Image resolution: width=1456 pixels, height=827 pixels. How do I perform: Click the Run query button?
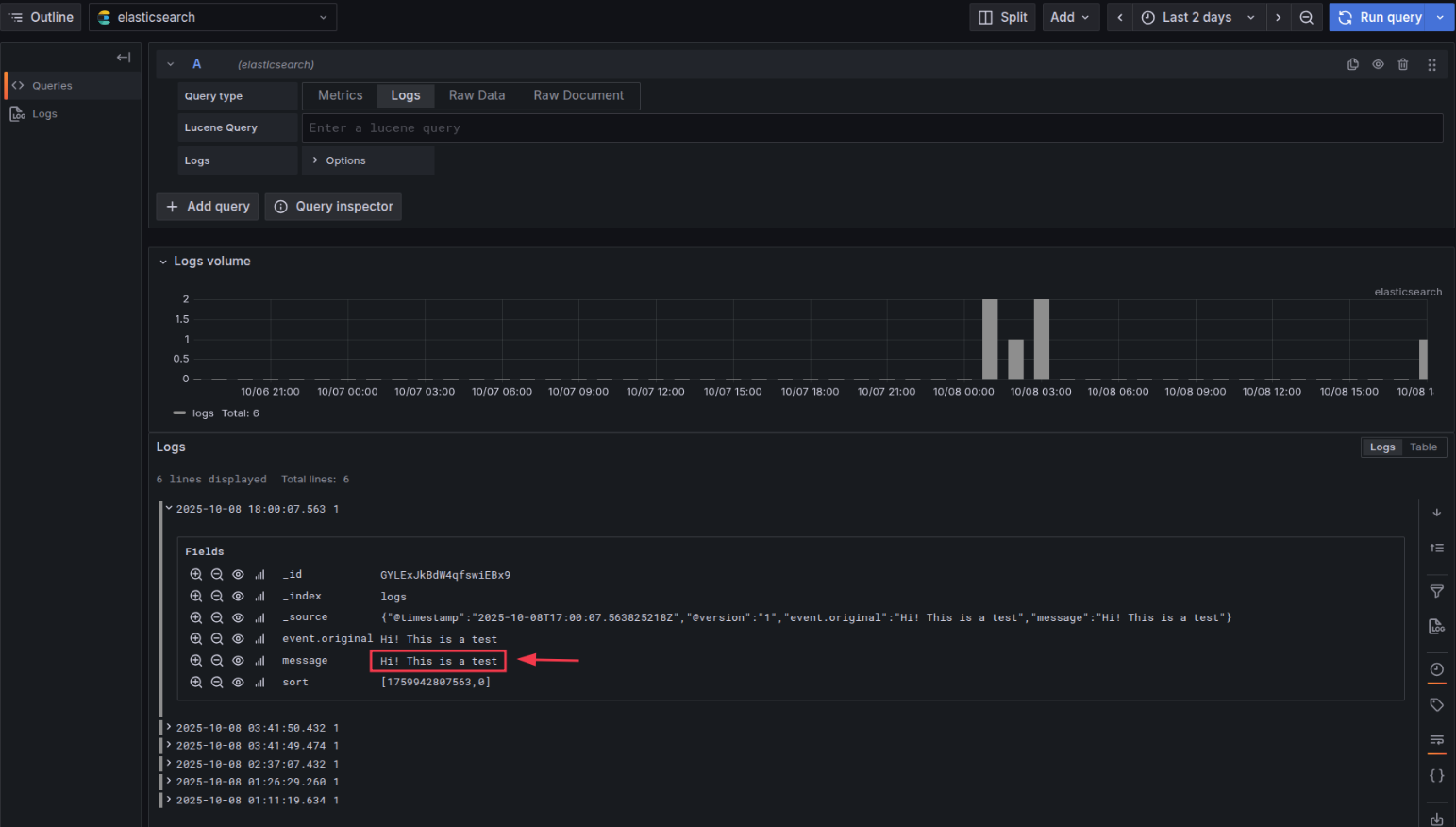pos(1380,17)
